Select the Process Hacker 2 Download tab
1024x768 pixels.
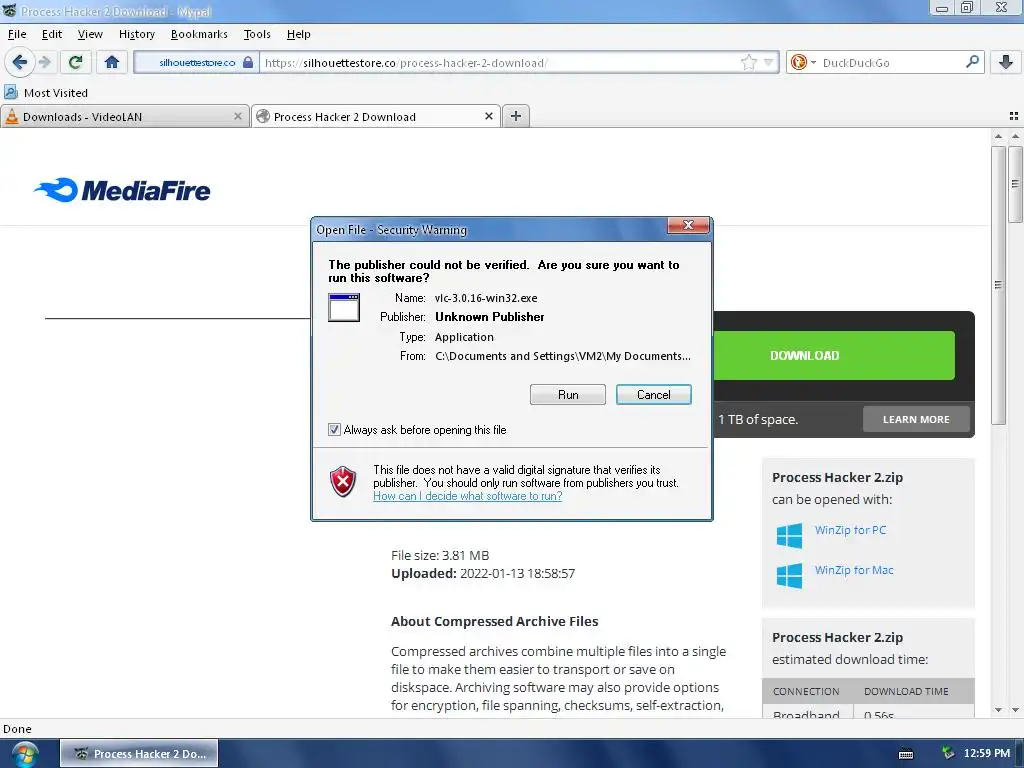click(x=376, y=116)
